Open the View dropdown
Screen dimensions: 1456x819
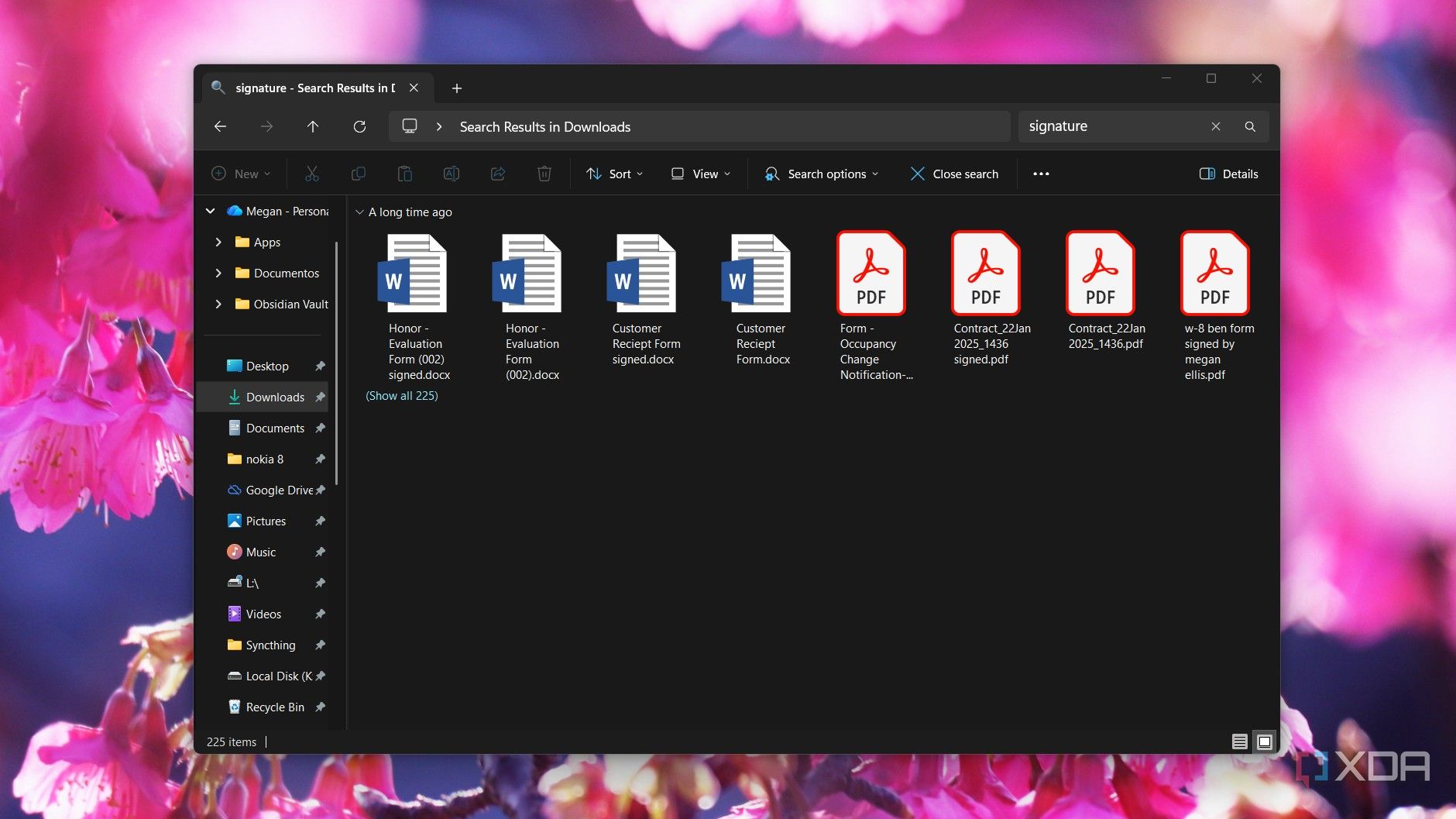pyautogui.click(x=701, y=174)
